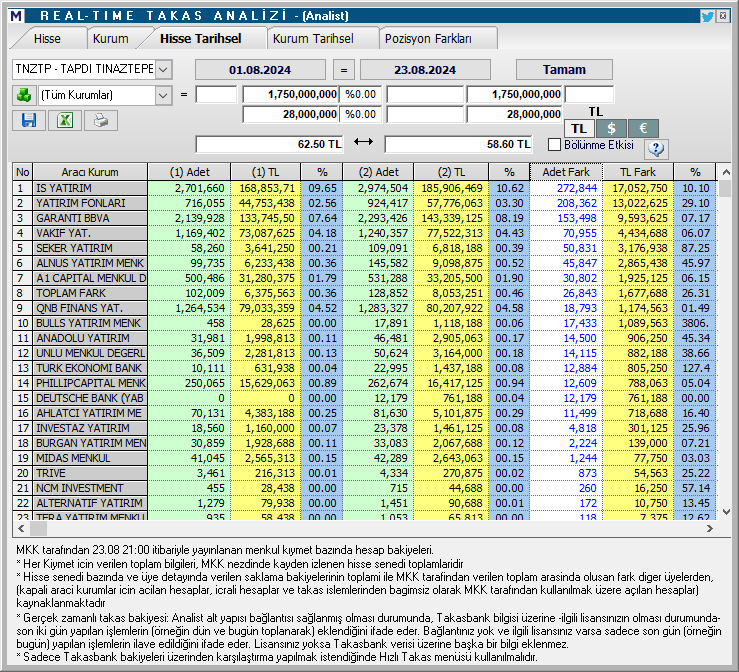Image resolution: width=739 pixels, height=672 pixels.
Task: Sort by TL Fark column header
Action: [638, 172]
